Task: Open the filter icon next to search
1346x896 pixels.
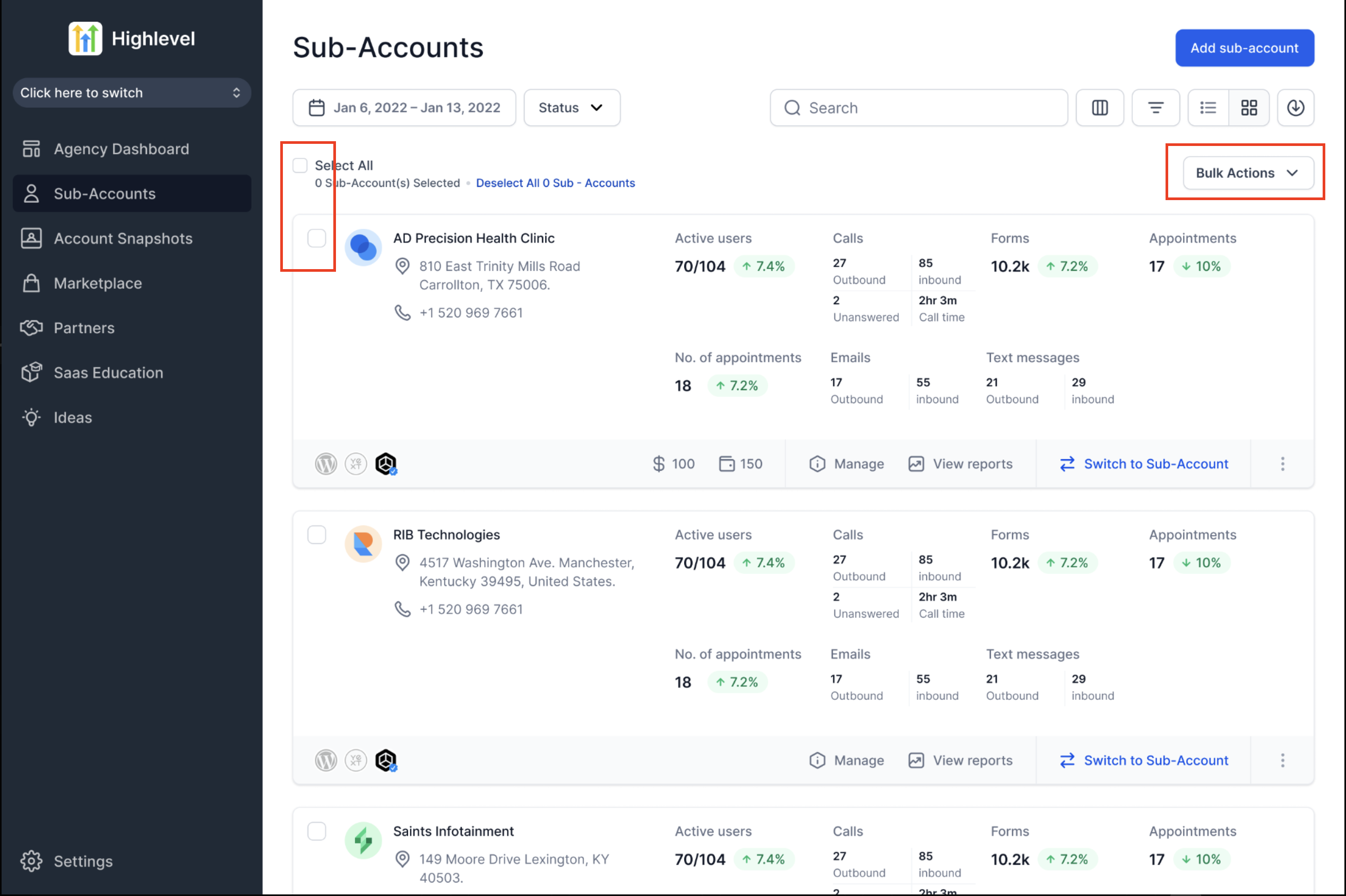Action: click(1155, 107)
